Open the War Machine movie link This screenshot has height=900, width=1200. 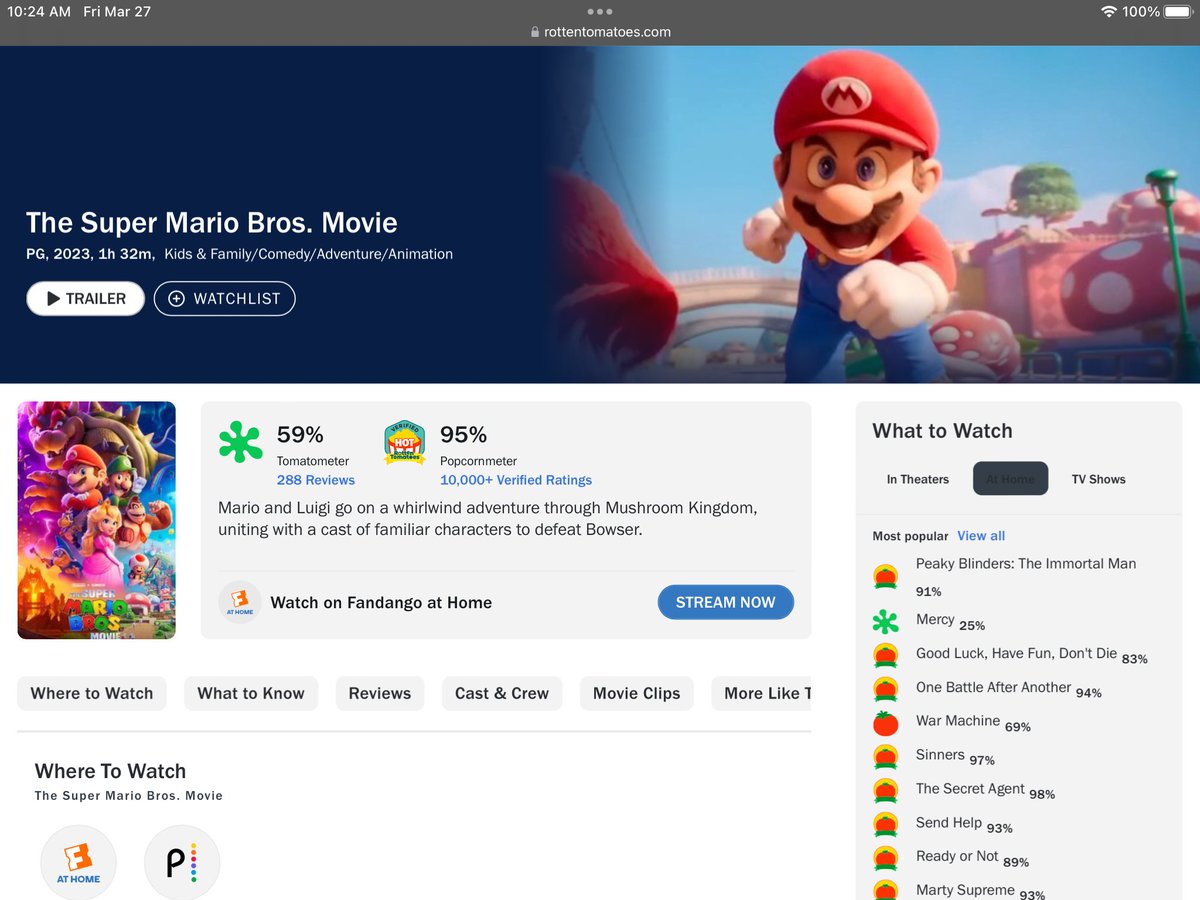(x=958, y=720)
